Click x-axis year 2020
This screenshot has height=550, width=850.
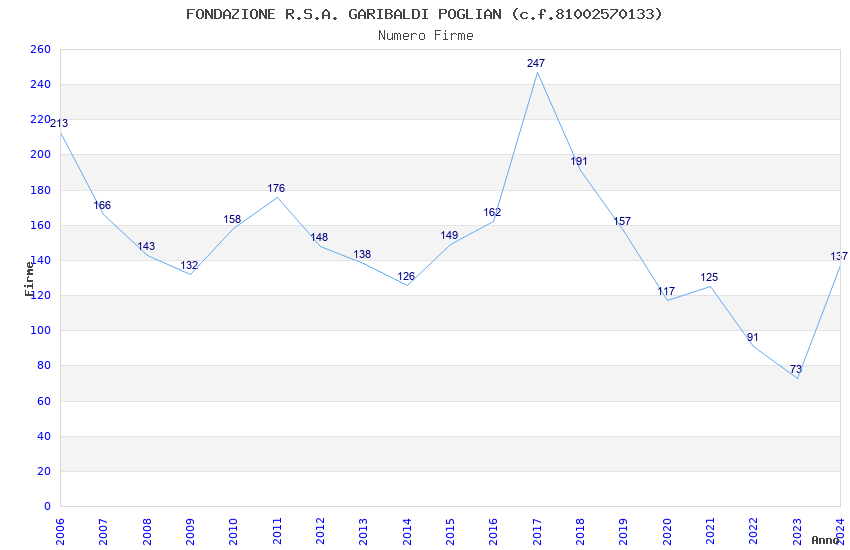(667, 532)
